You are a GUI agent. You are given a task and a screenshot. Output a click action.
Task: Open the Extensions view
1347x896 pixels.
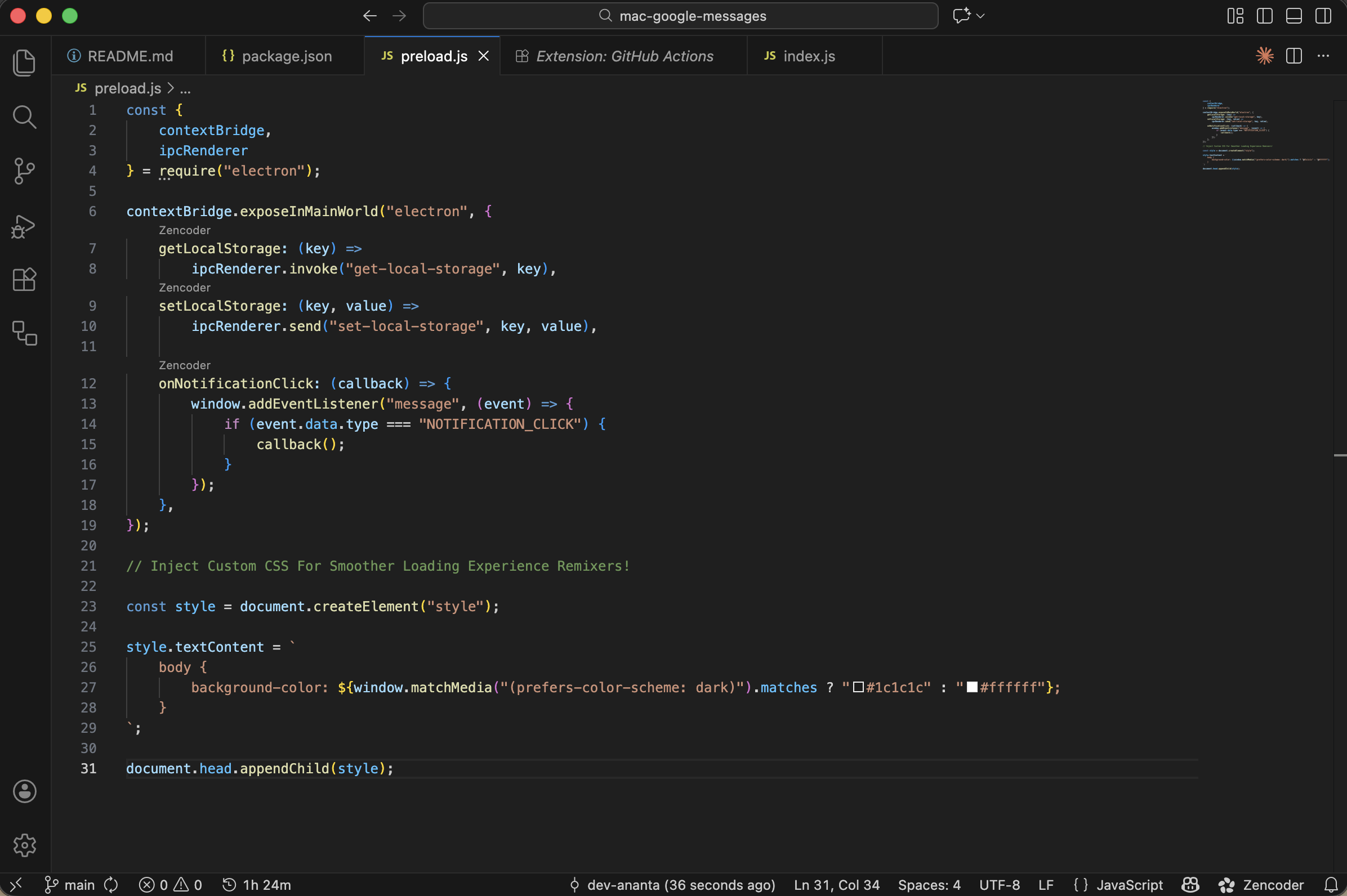point(24,279)
